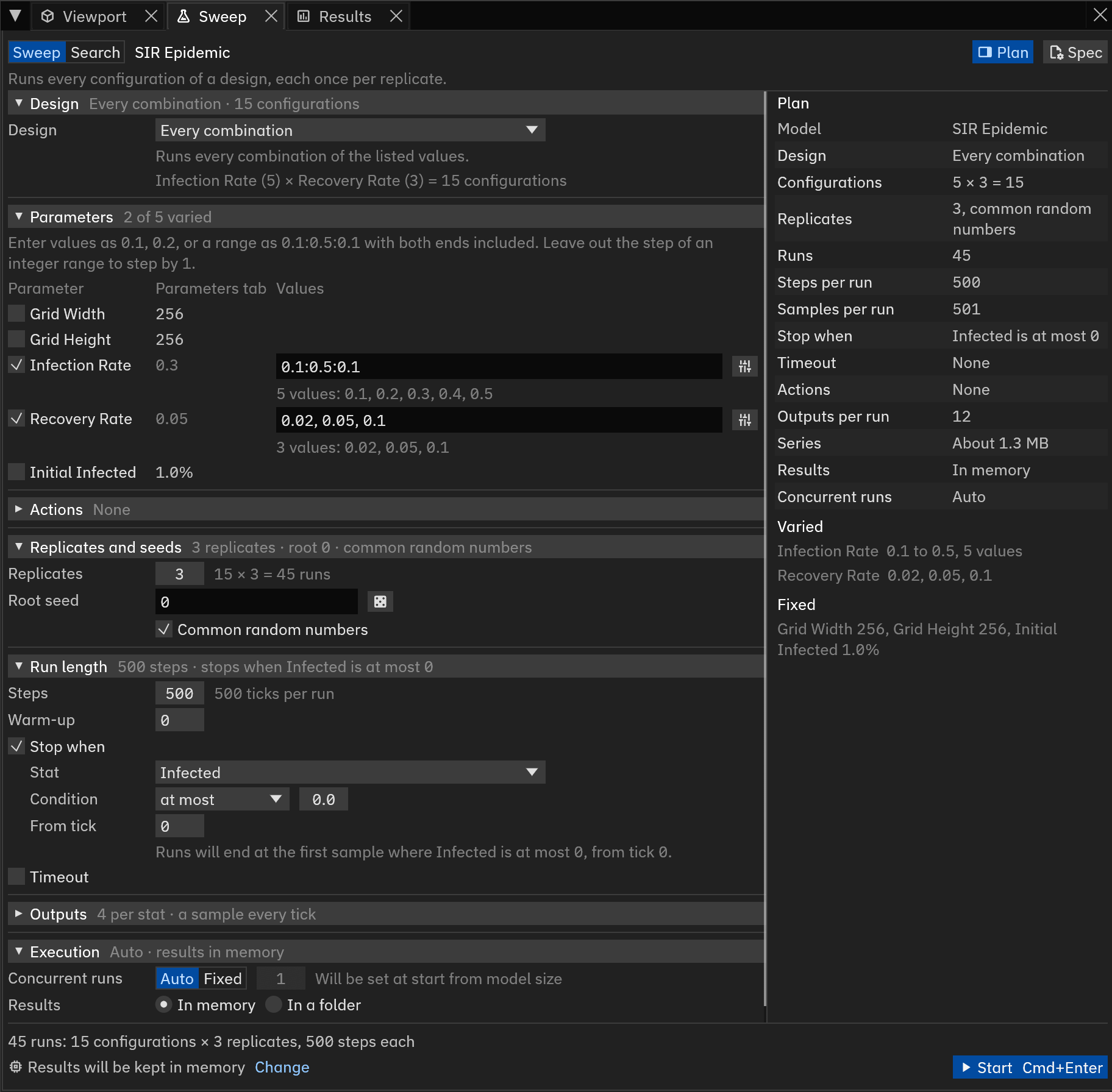
Task: Collapse the Design section
Action: 385,104
